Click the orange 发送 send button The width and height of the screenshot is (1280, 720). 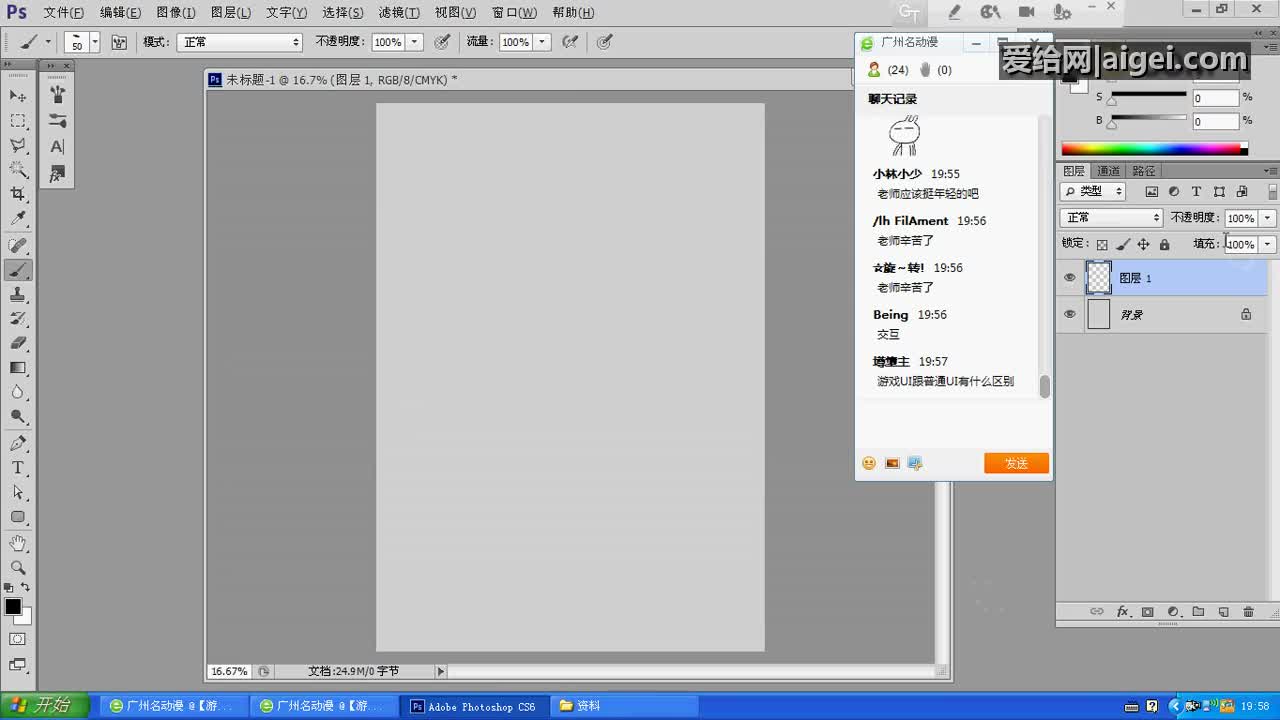tap(1016, 463)
